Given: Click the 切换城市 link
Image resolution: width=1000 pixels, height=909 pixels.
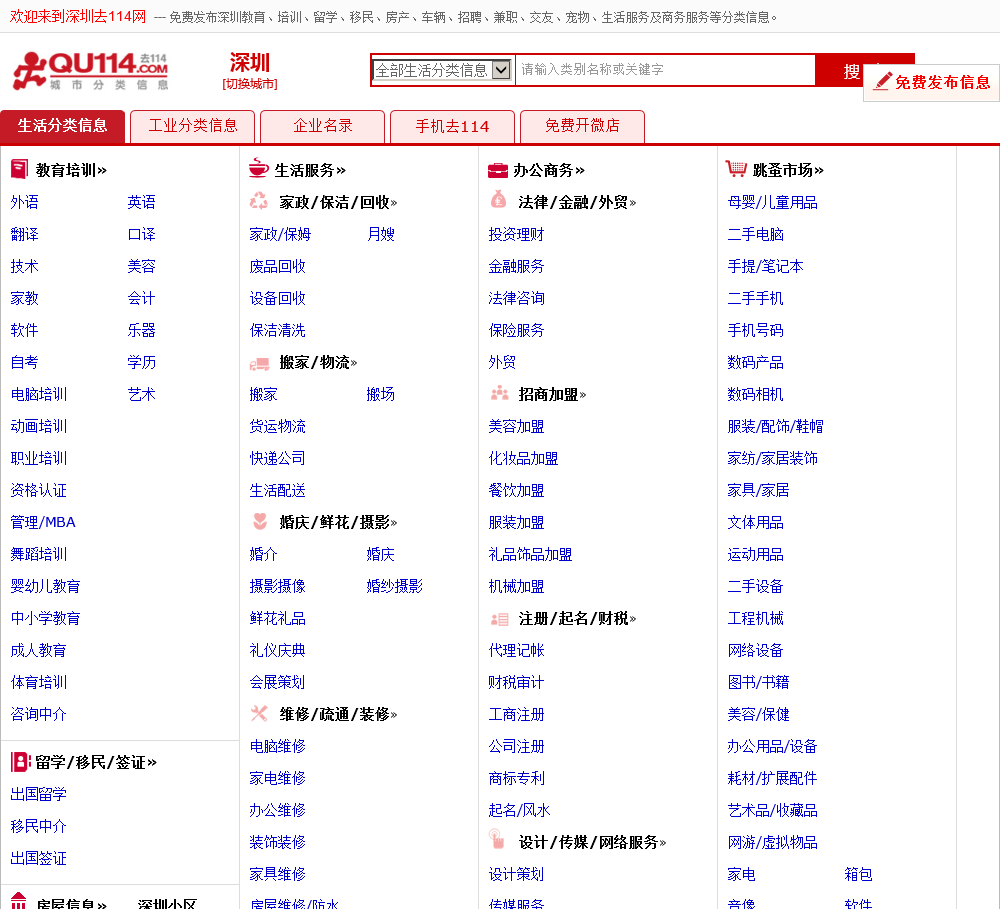Looking at the screenshot, I should coord(249,84).
